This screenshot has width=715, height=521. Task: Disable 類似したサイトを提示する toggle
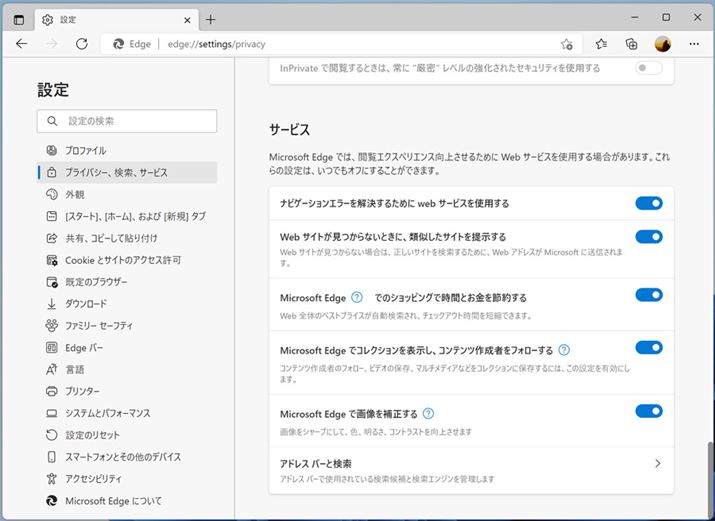click(x=648, y=237)
